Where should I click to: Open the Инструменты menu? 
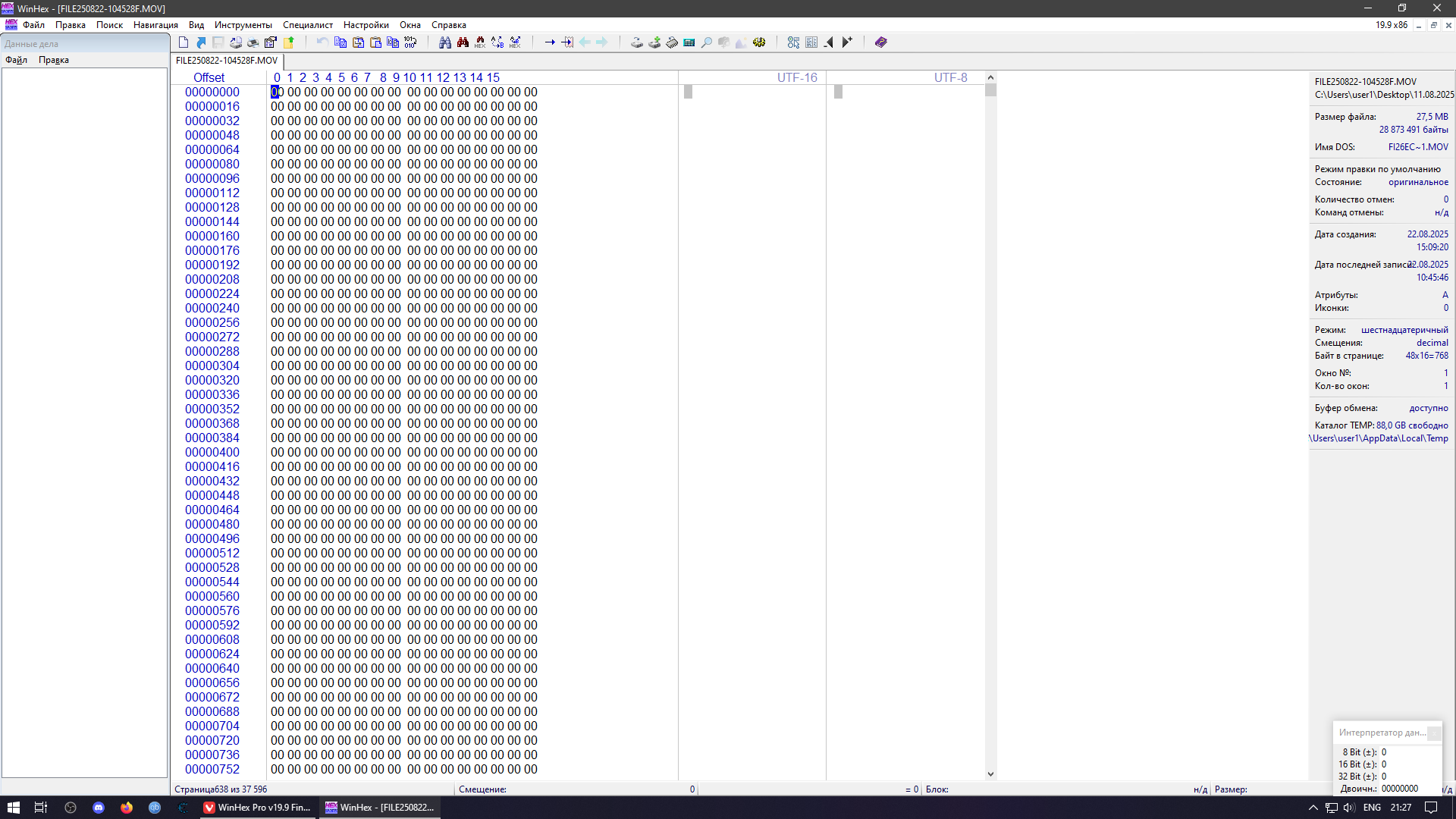pos(243,25)
